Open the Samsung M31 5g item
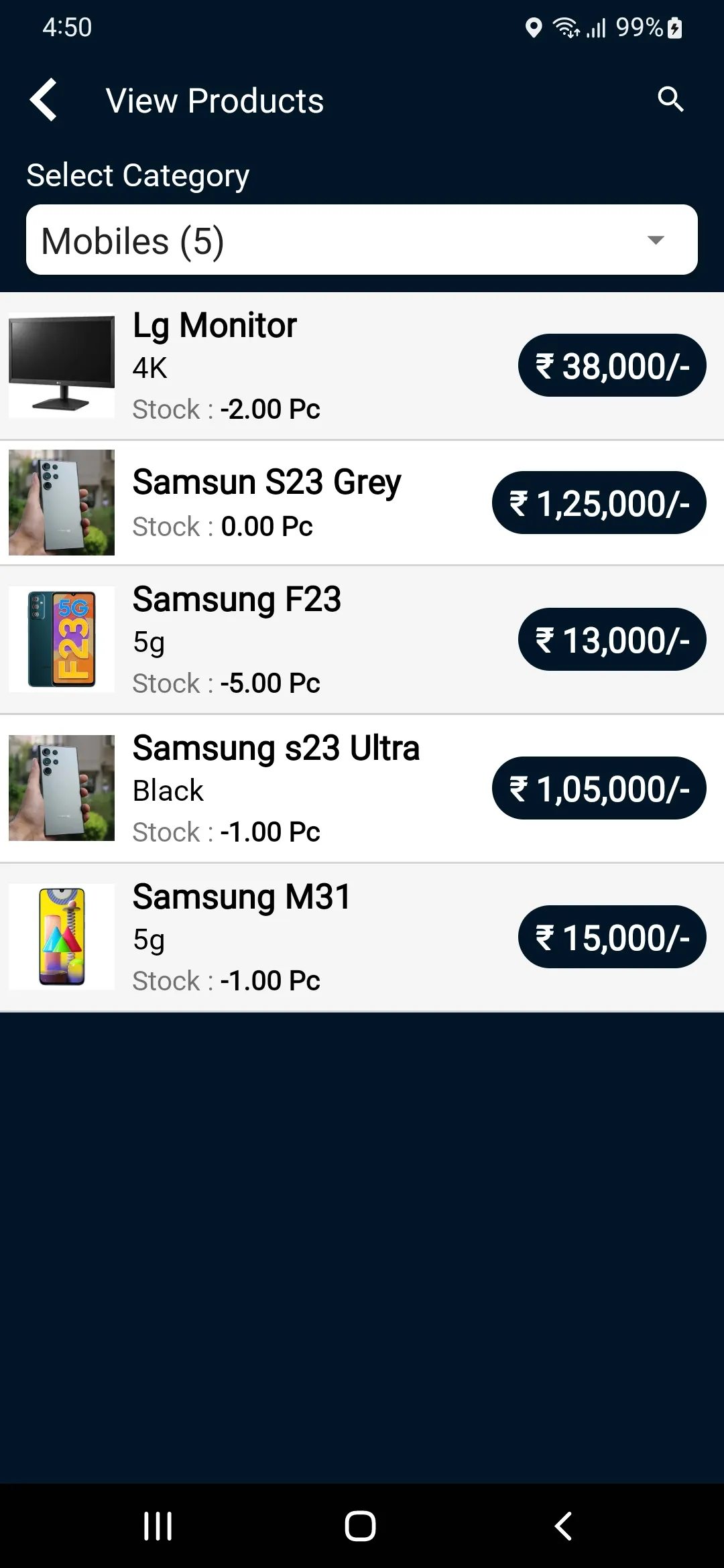Screen dimensions: 724x1568 [x=362, y=937]
